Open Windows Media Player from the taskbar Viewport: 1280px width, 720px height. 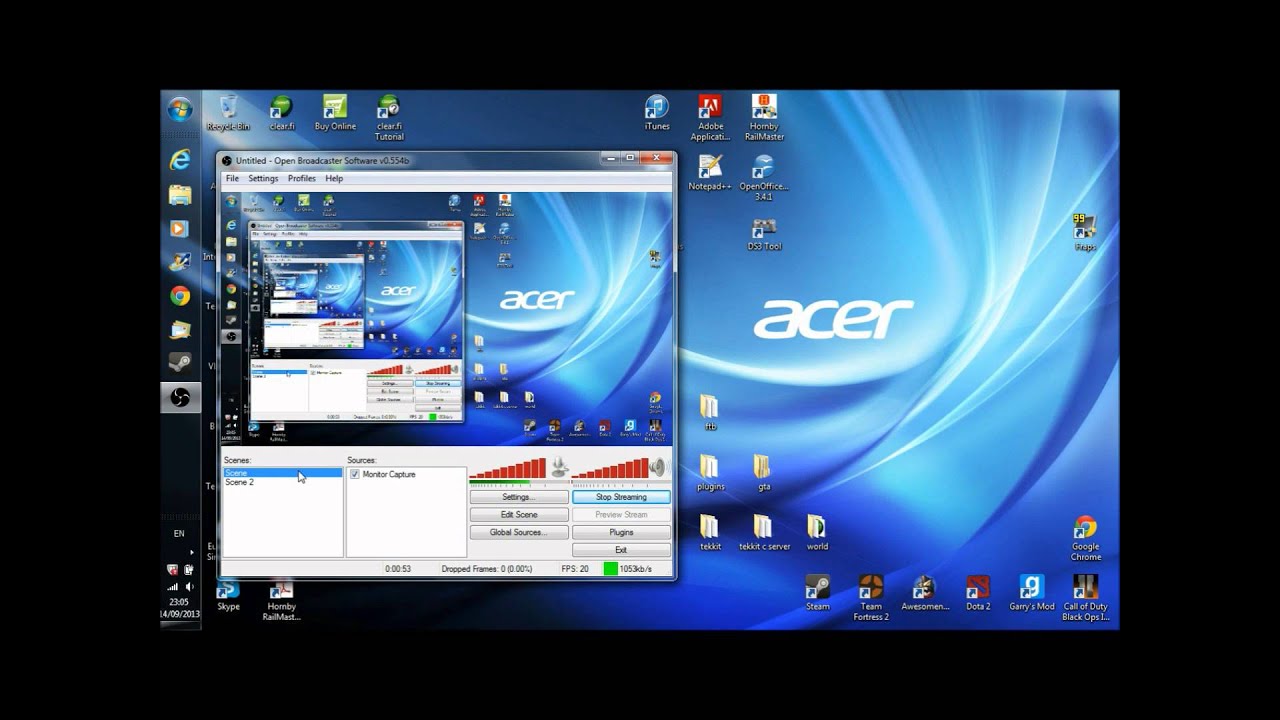pyautogui.click(x=180, y=228)
